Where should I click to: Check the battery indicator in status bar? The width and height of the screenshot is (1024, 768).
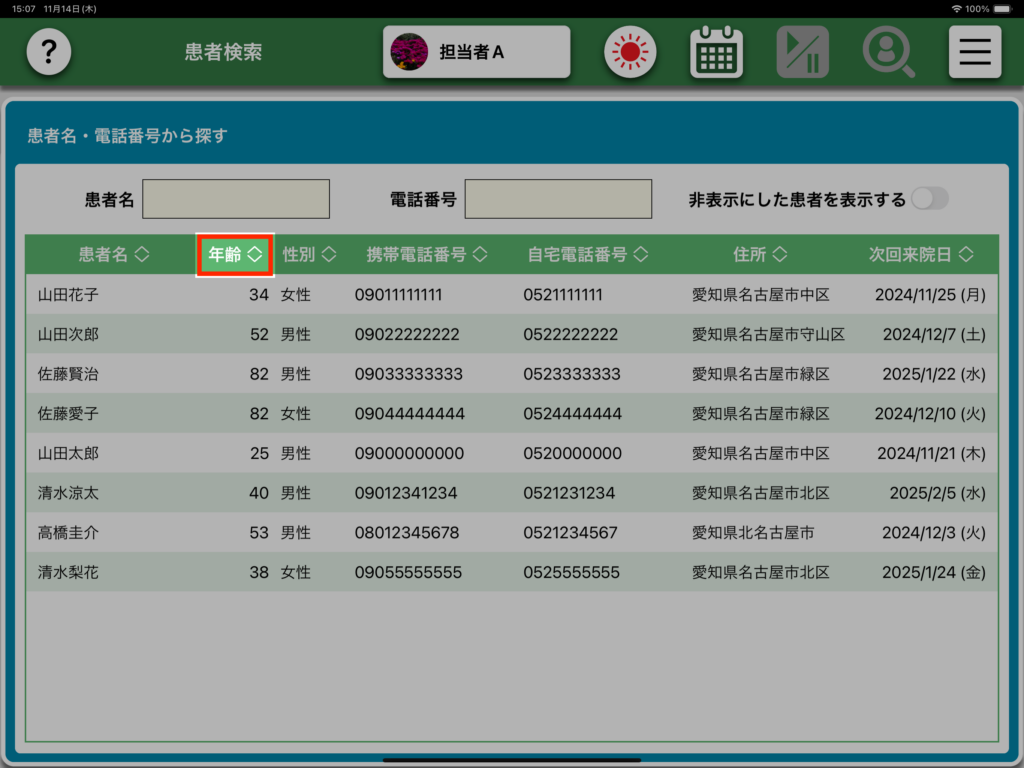pos(1006,8)
